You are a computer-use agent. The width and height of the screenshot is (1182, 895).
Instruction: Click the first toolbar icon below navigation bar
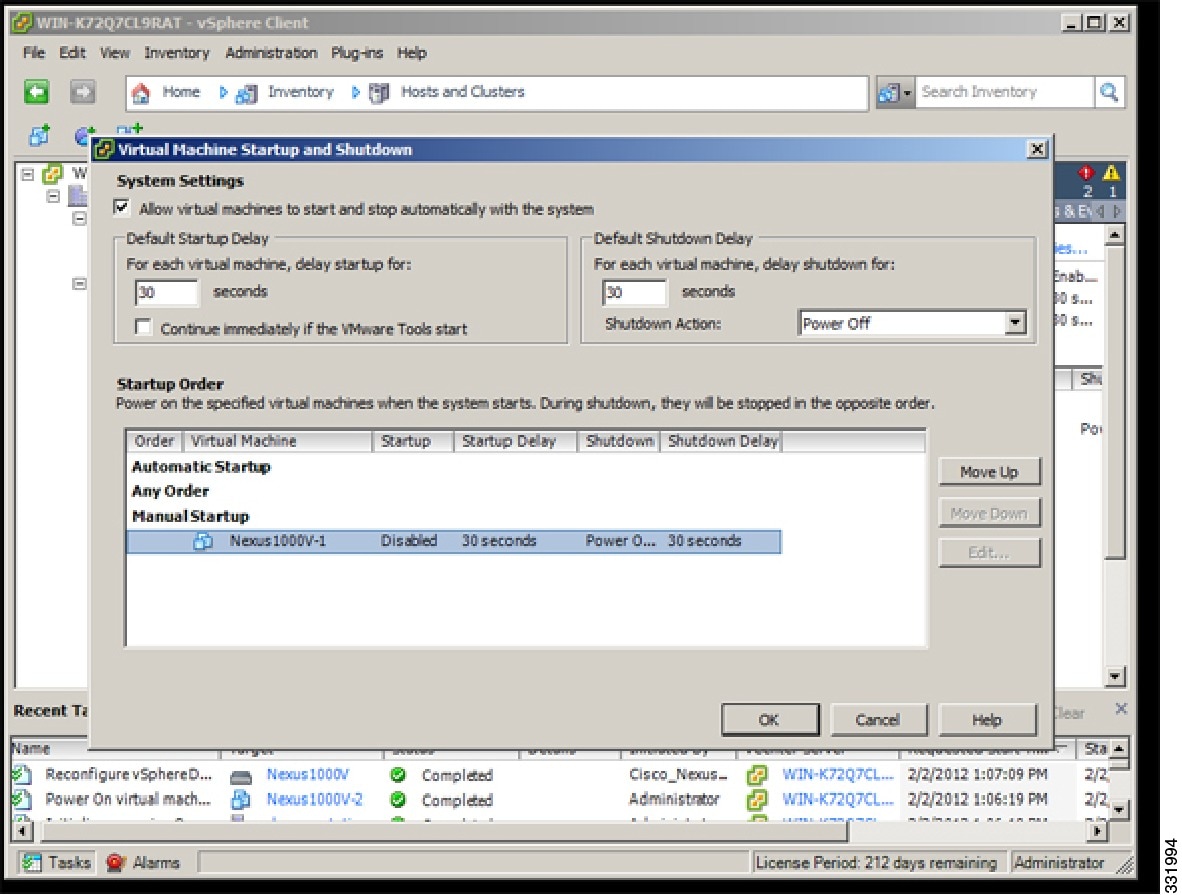(x=38, y=135)
